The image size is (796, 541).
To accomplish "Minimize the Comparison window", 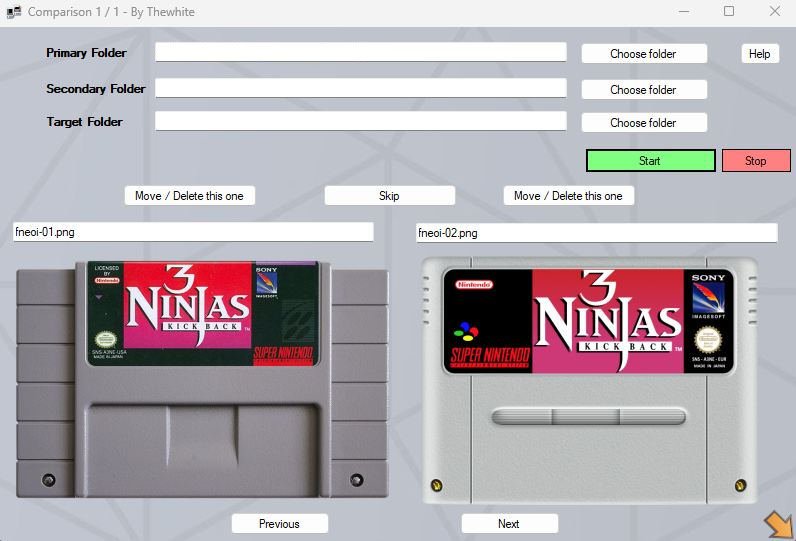I will [x=684, y=11].
